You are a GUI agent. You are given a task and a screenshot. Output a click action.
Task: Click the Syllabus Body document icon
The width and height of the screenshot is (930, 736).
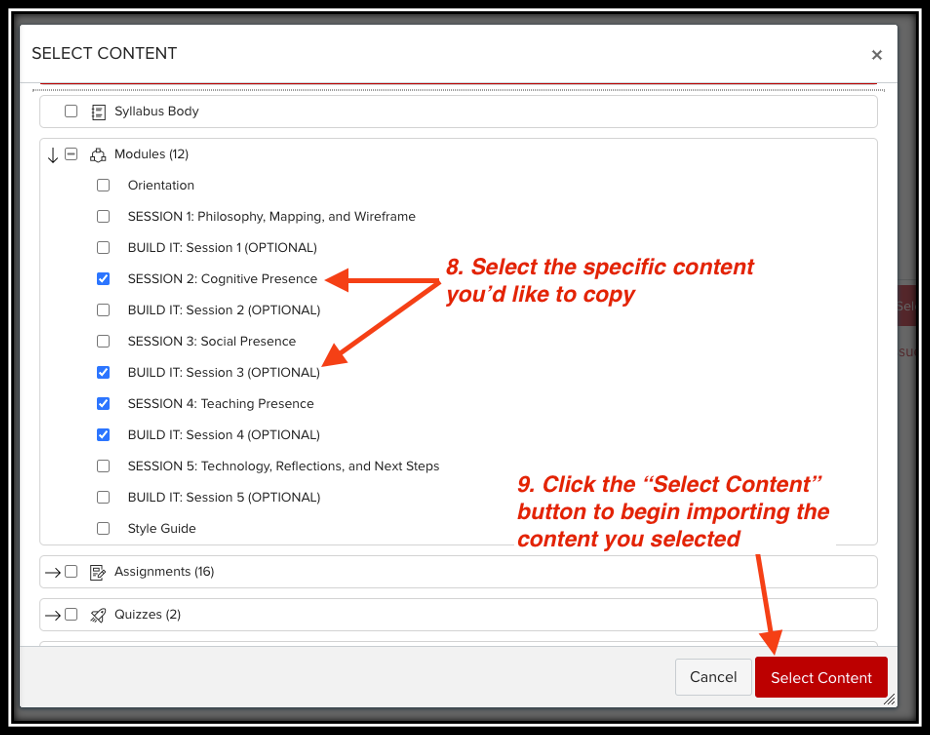pyautogui.click(x=98, y=112)
